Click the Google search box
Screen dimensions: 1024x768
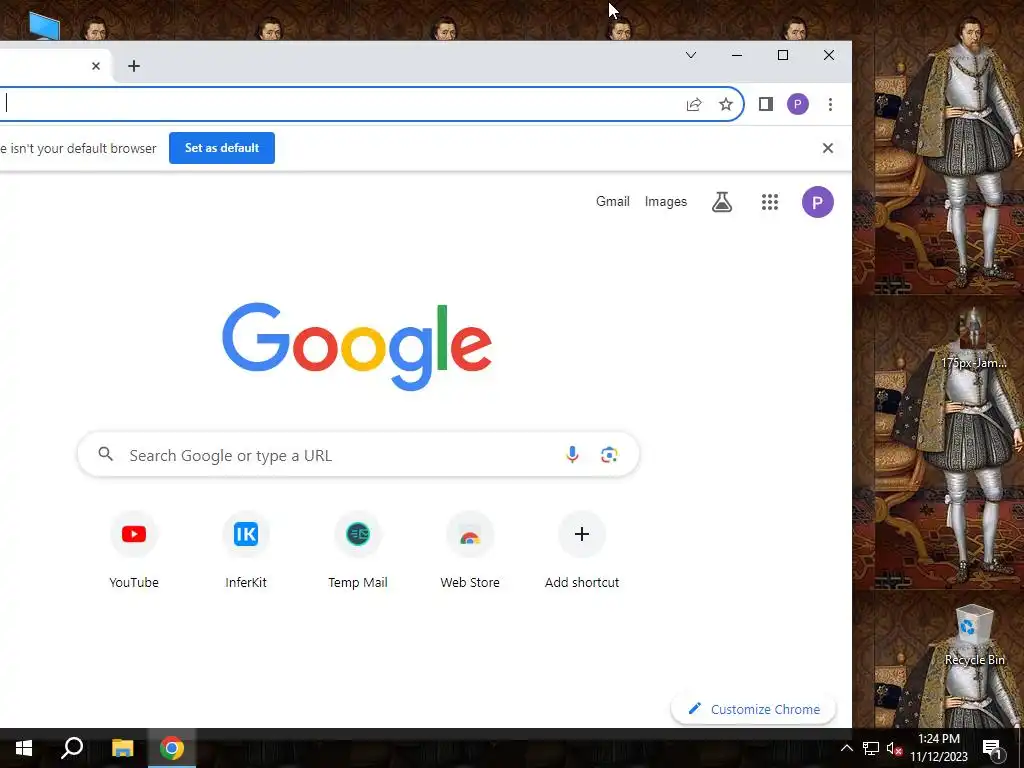pos(358,455)
